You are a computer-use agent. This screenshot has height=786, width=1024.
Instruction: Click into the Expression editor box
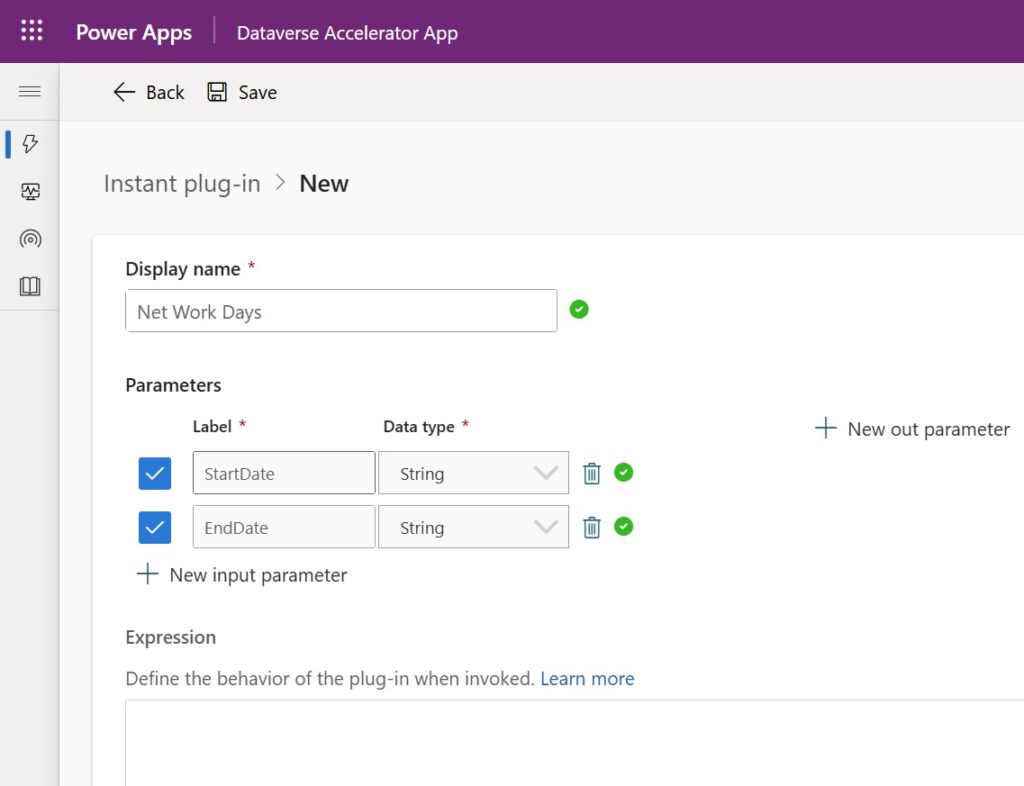(575, 743)
